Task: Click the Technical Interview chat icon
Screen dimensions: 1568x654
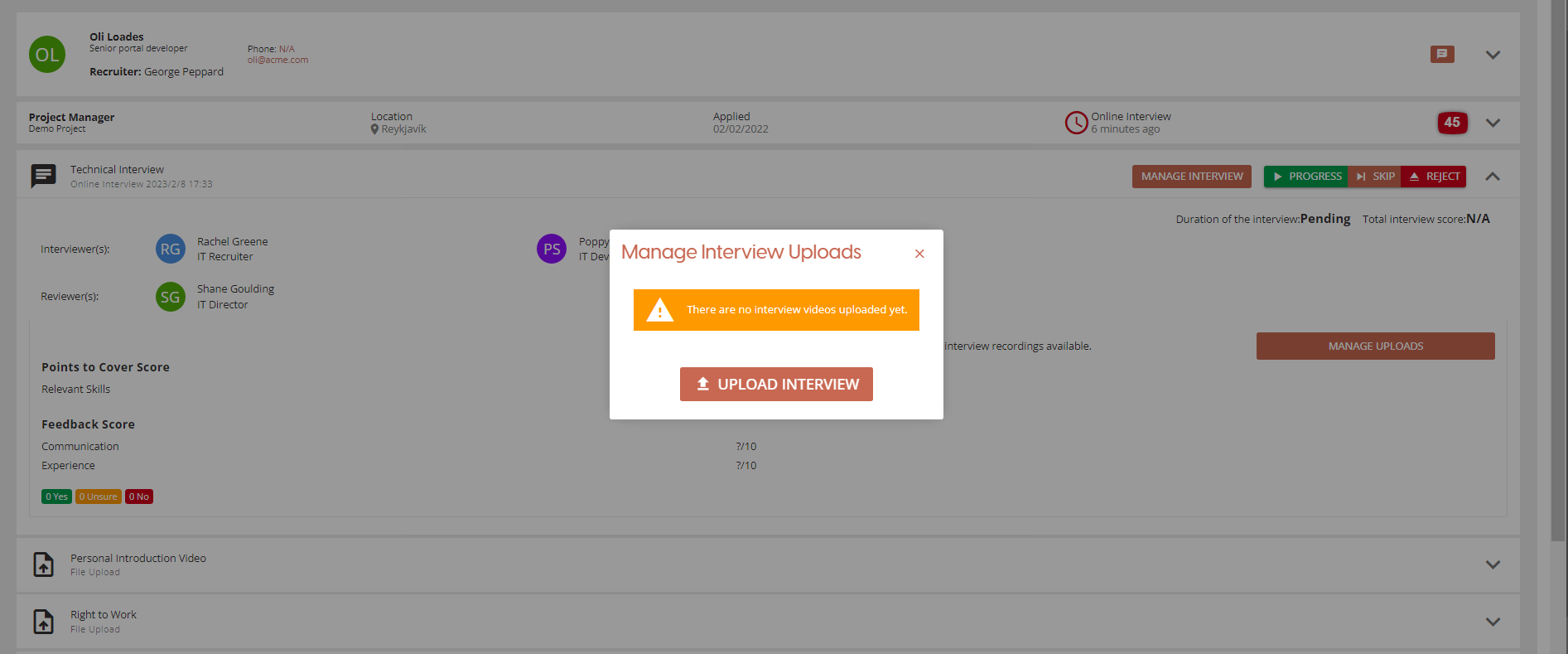Action: coord(43,176)
